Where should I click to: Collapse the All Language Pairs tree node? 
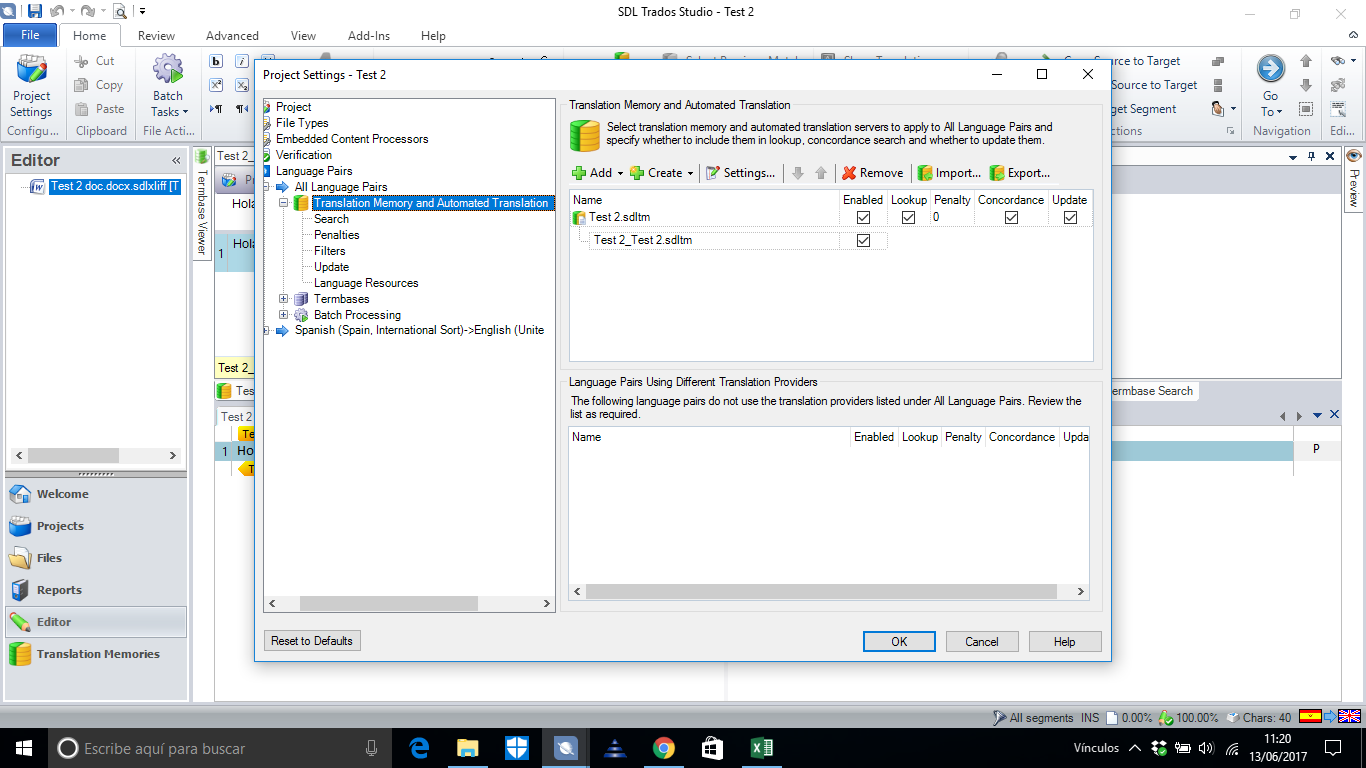[267, 187]
